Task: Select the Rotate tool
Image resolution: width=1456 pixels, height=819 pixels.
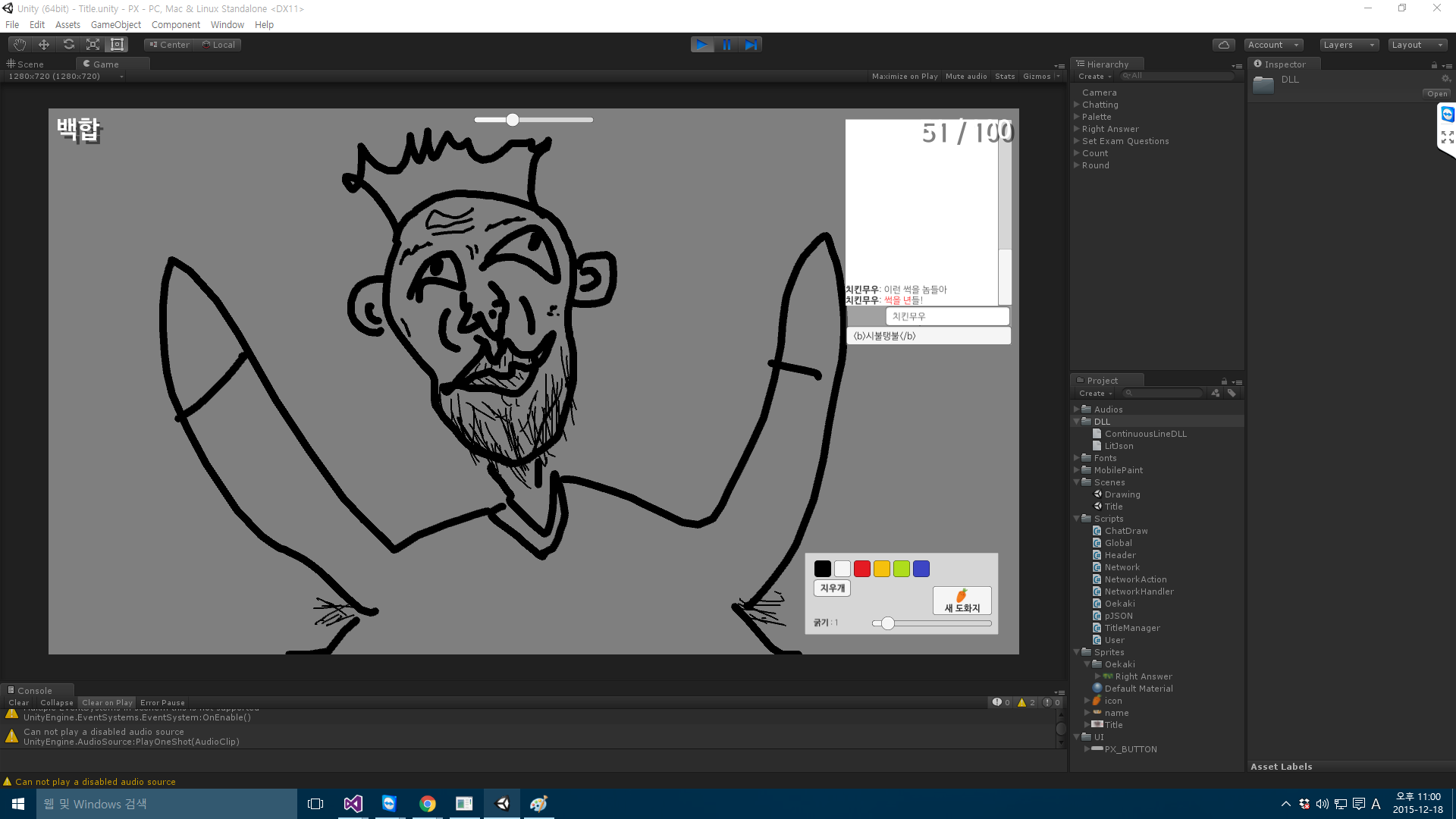Action: click(68, 45)
